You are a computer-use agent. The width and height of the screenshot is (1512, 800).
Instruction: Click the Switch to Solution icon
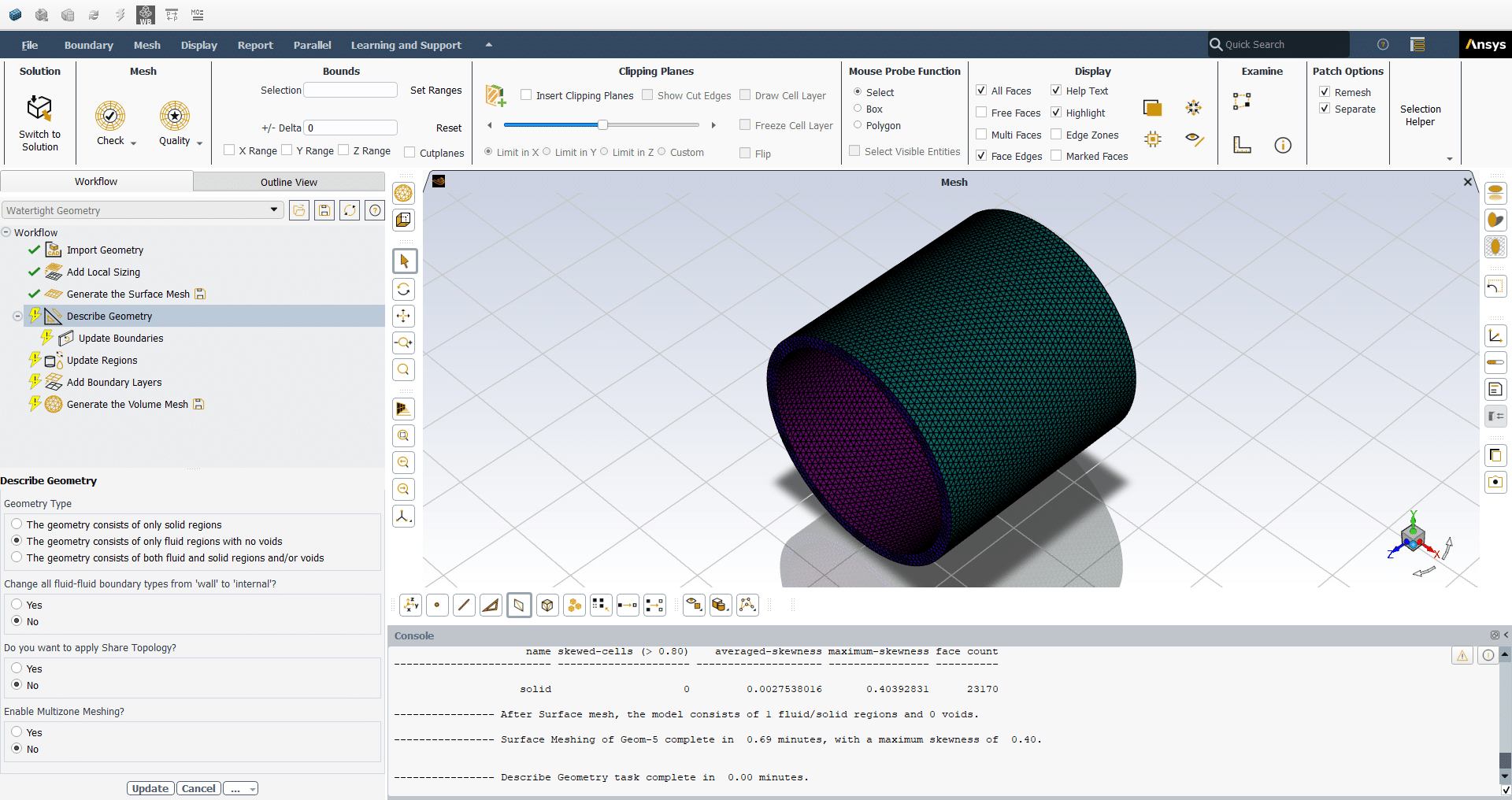pyautogui.click(x=39, y=109)
